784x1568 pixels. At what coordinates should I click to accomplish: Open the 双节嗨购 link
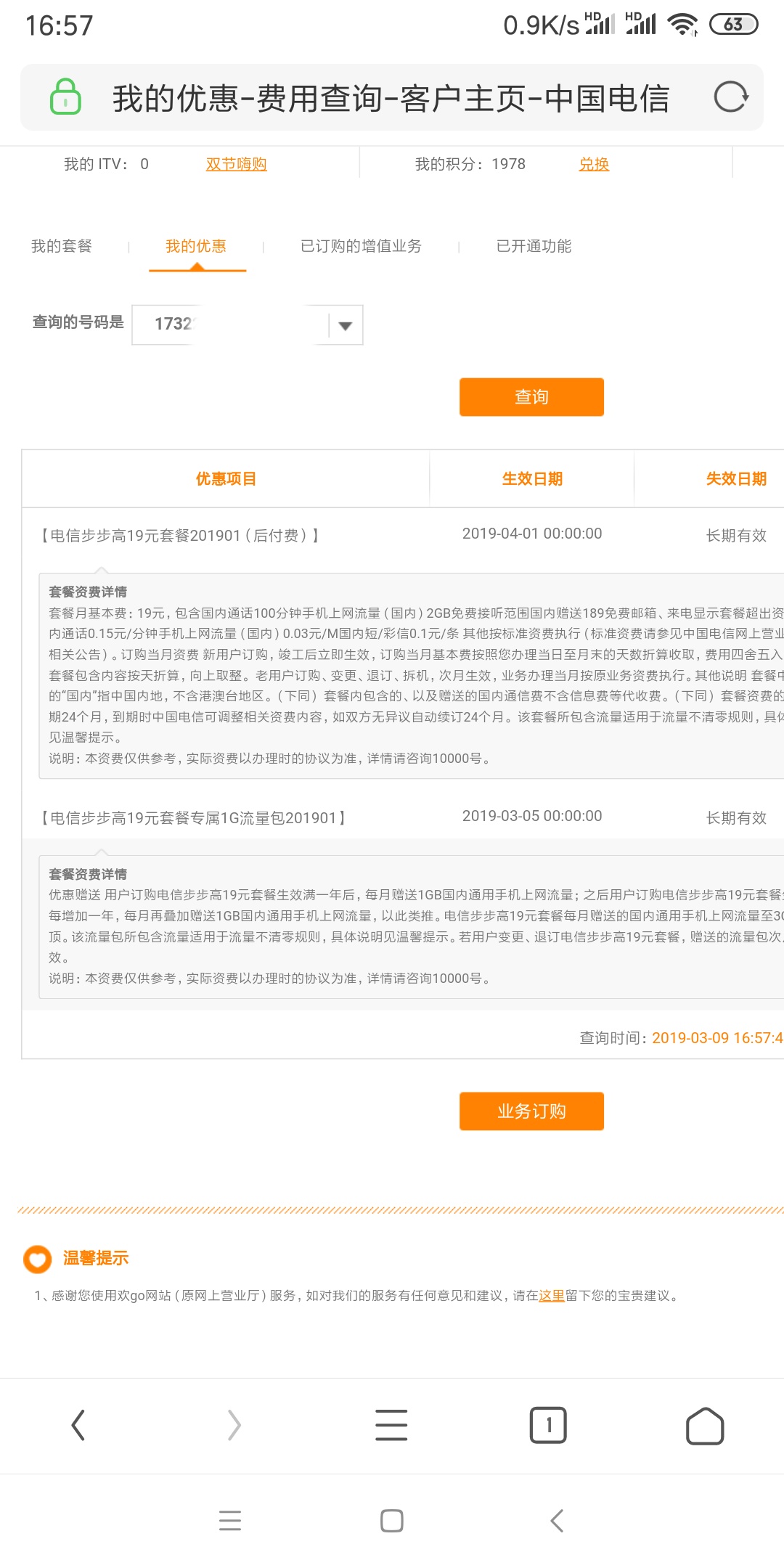pos(236,164)
